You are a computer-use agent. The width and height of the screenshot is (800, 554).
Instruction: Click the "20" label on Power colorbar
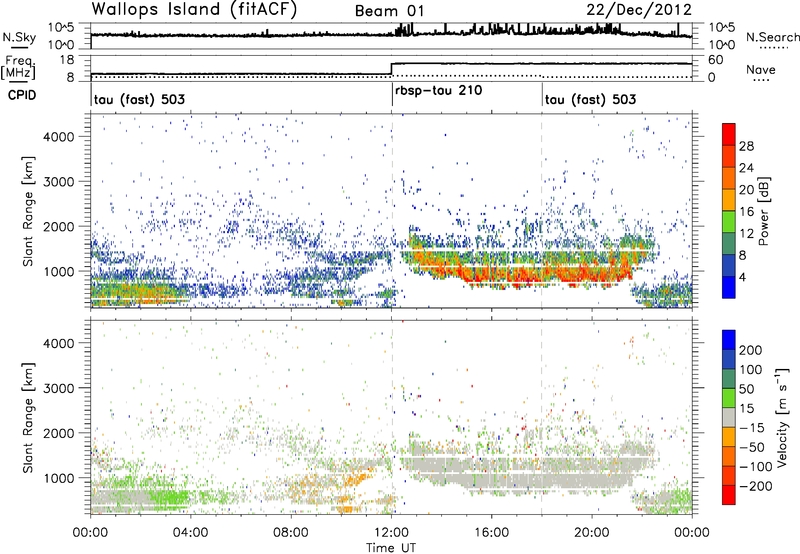click(x=746, y=190)
